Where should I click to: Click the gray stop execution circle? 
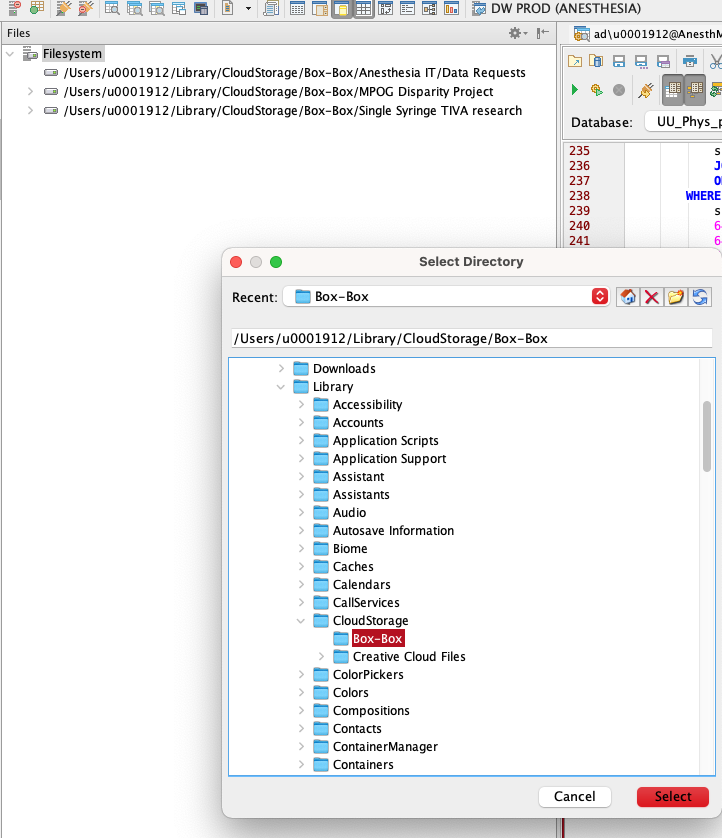619,90
